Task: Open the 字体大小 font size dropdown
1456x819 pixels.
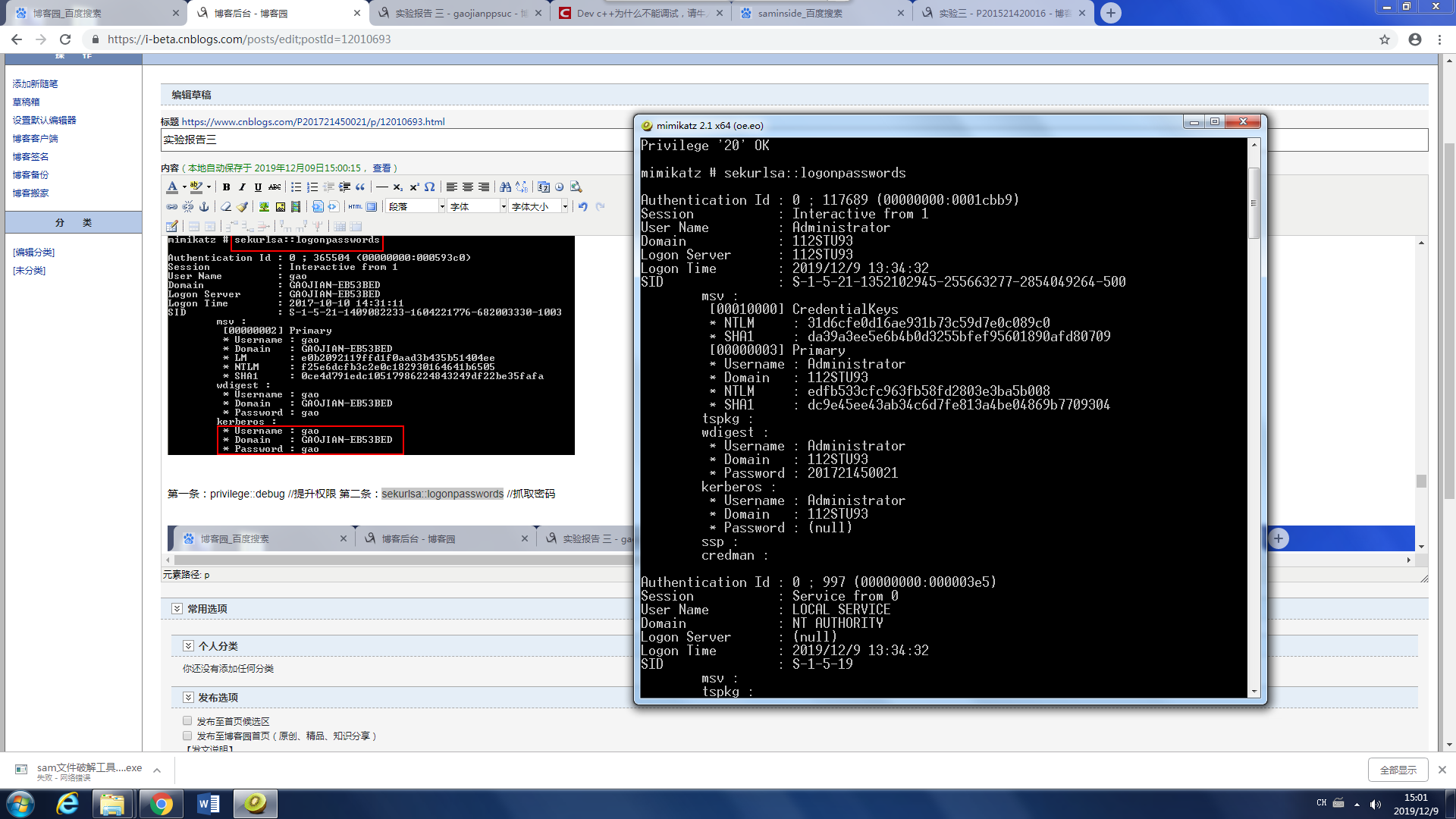Action: pyautogui.click(x=539, y=206)
